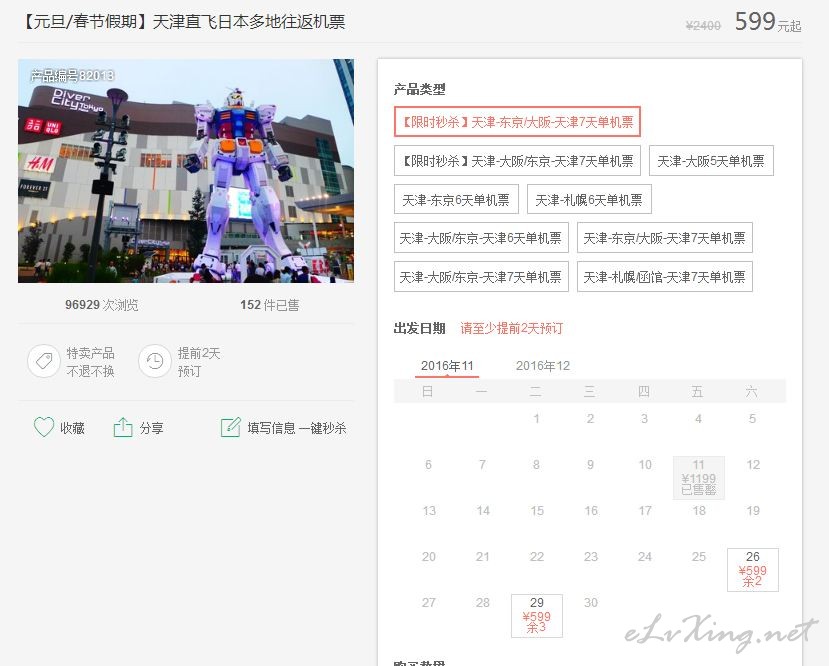Click the 提前2天 预订 label
Image resolution: width=829 pixels, height=666 pixels.
pos(199,362)
